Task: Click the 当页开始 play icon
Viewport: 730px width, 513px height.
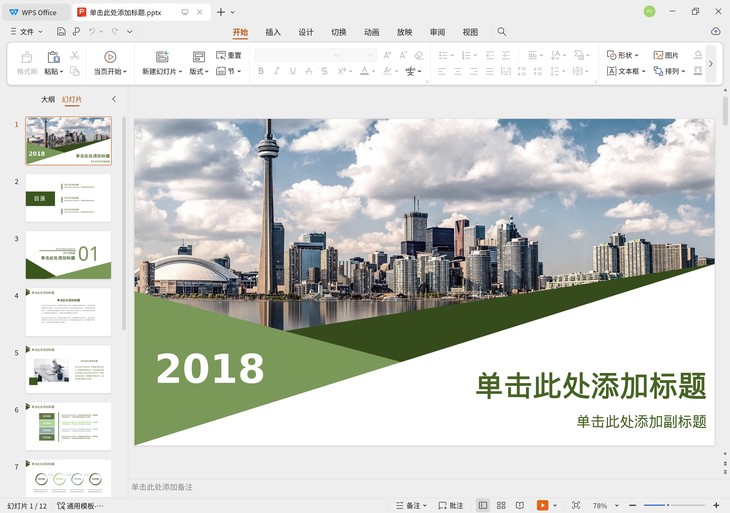Action: (x=110, y=57)
